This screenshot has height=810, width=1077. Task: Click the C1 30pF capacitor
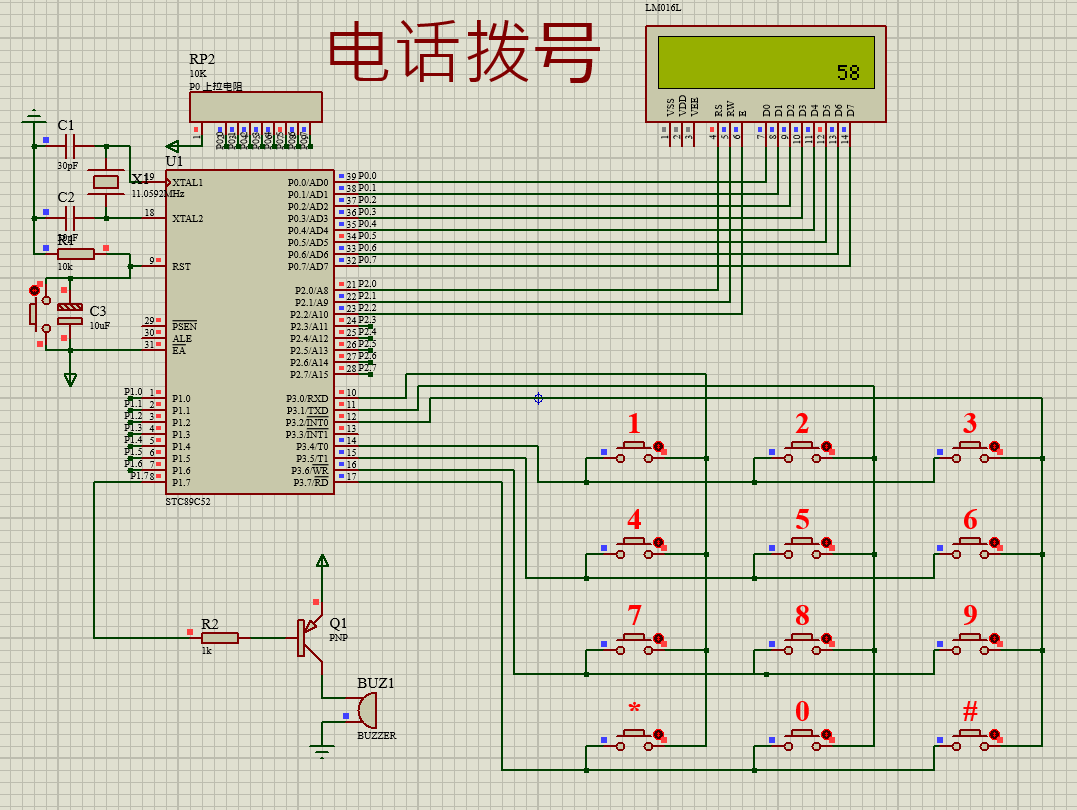[x=69, y=146]
